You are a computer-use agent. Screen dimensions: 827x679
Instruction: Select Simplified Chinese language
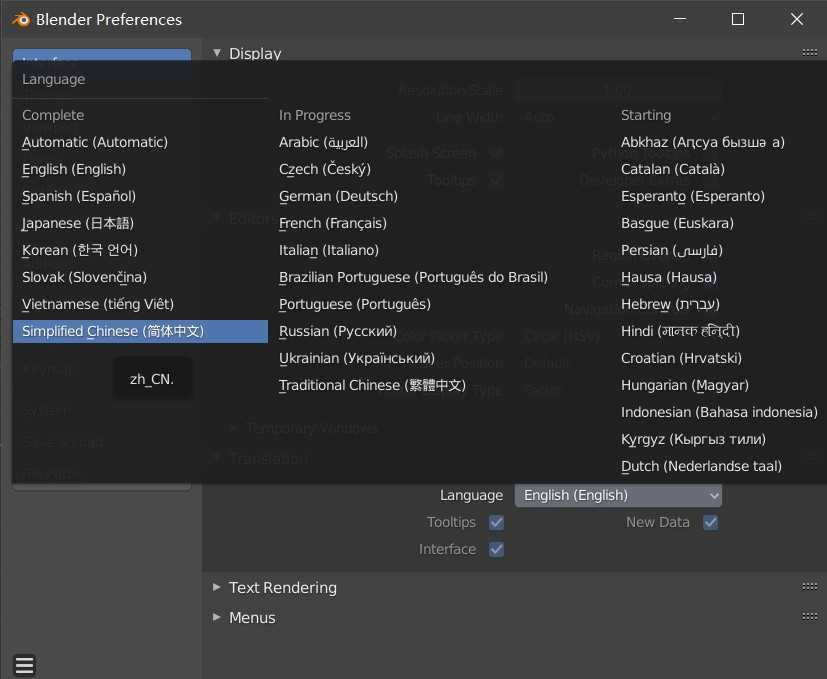[x=140, y=331]
